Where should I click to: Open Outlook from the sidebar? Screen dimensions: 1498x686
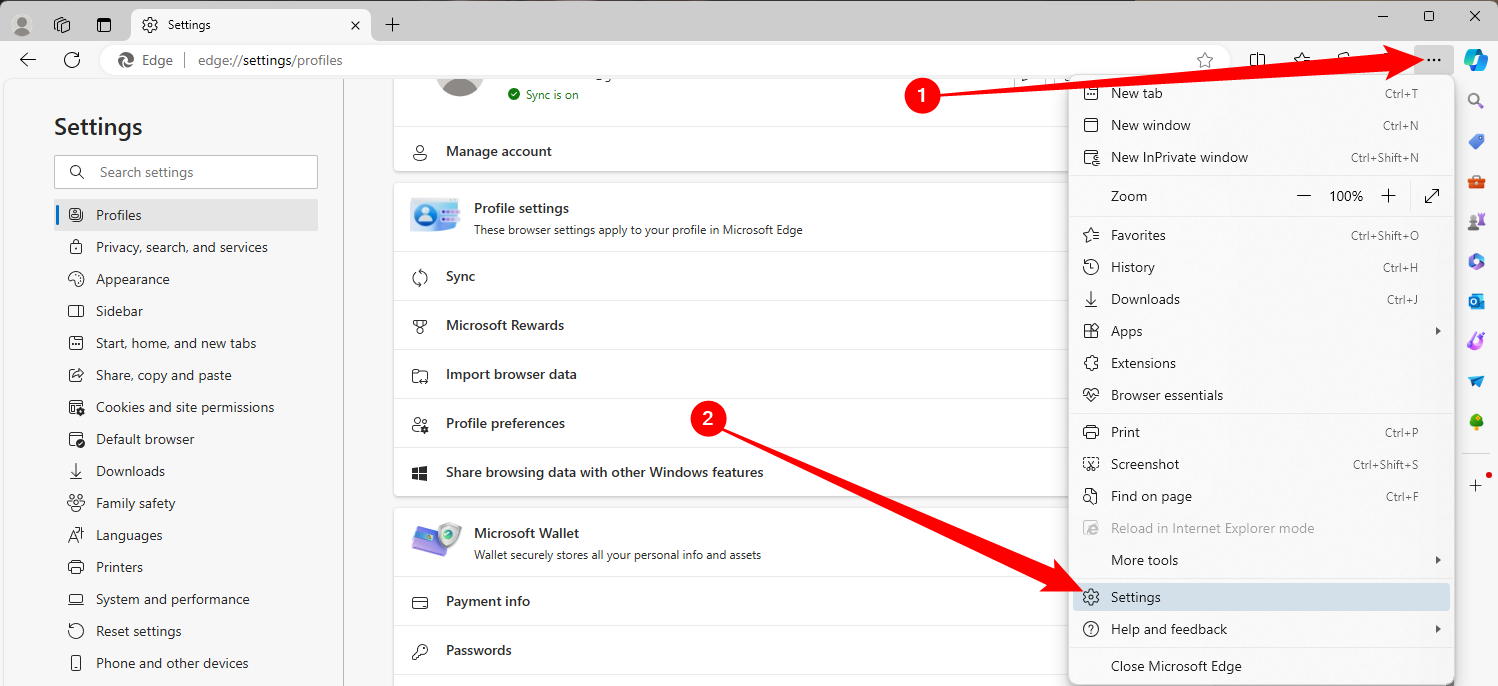click(x=1476, y=301)
